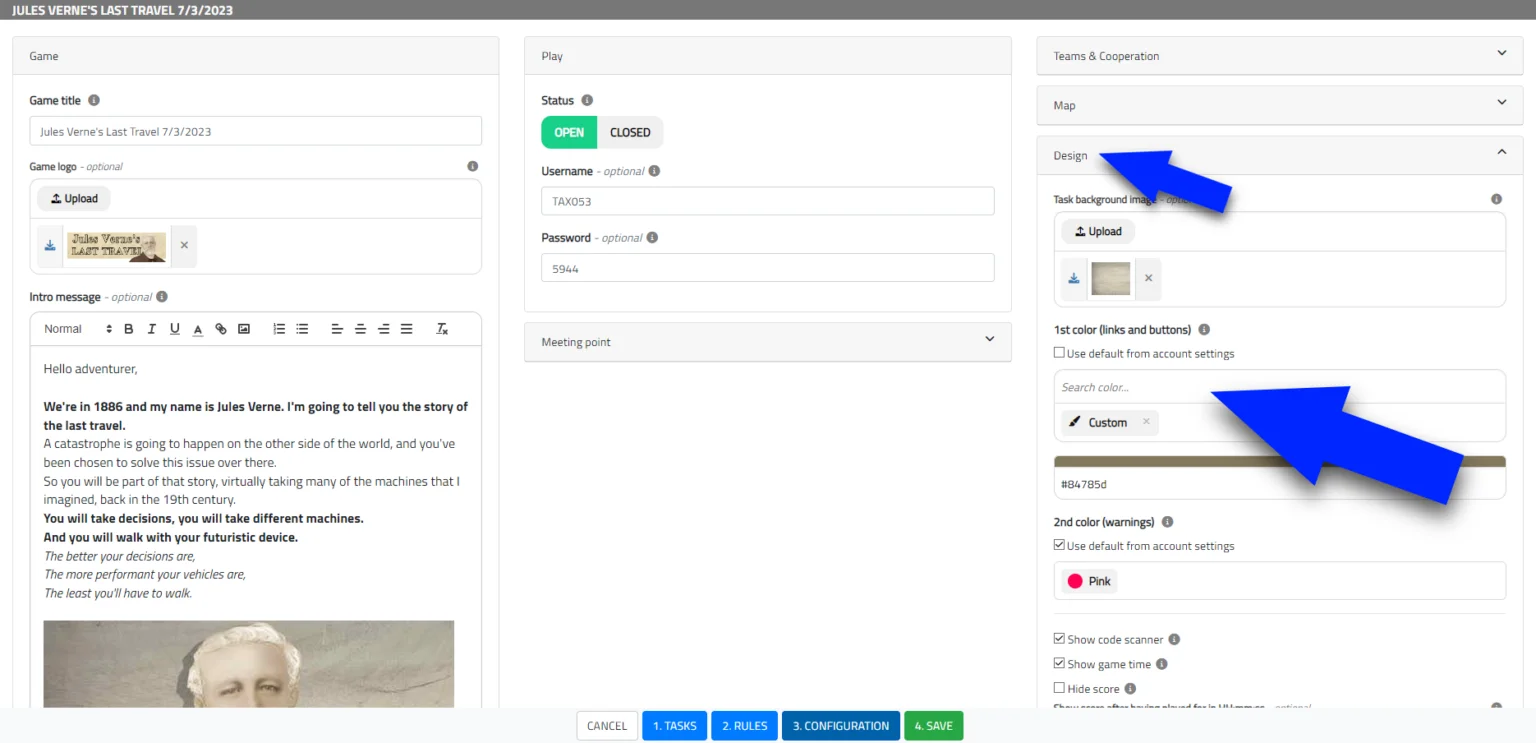Show info for Intro message

click(x=162, y=297)
